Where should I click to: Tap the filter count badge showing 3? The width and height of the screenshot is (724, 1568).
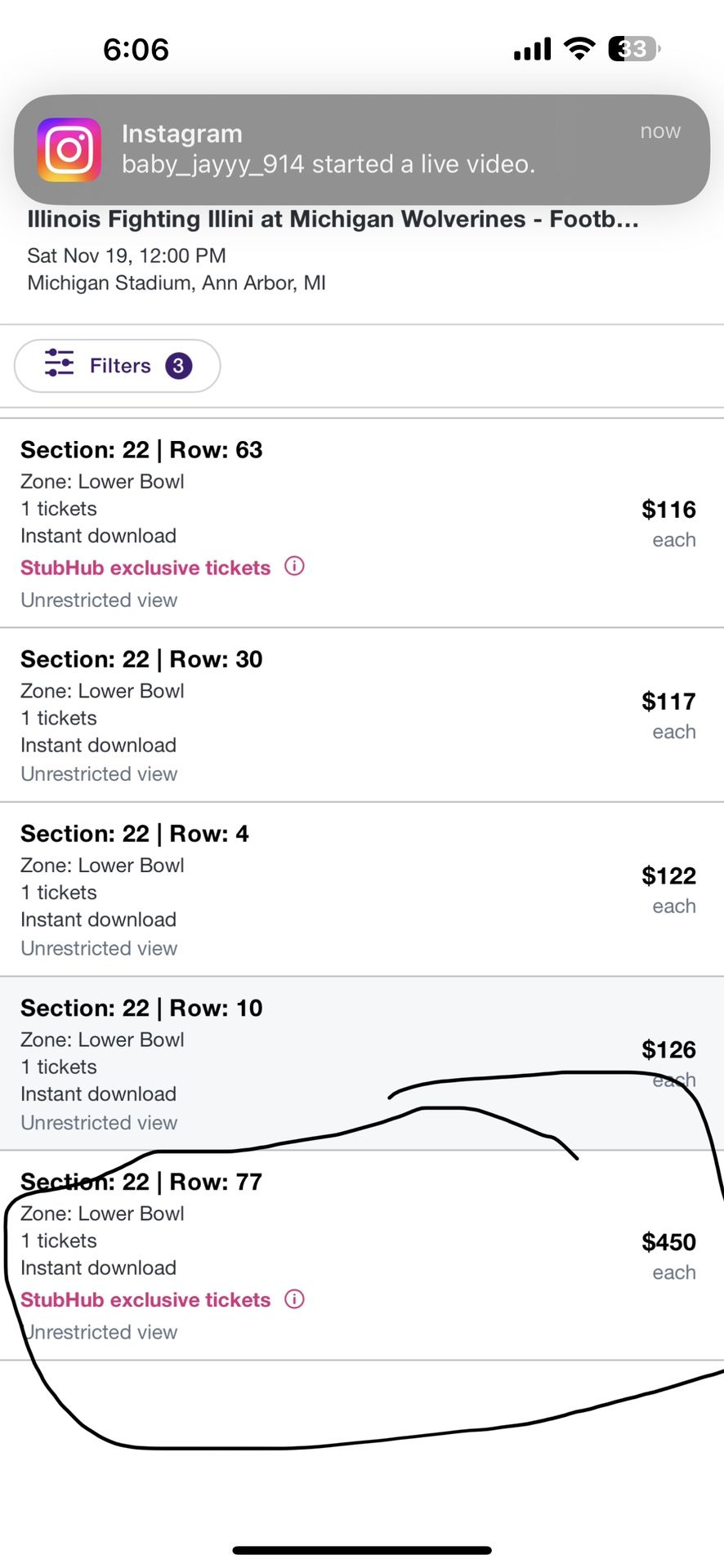[x=179, y=365]
